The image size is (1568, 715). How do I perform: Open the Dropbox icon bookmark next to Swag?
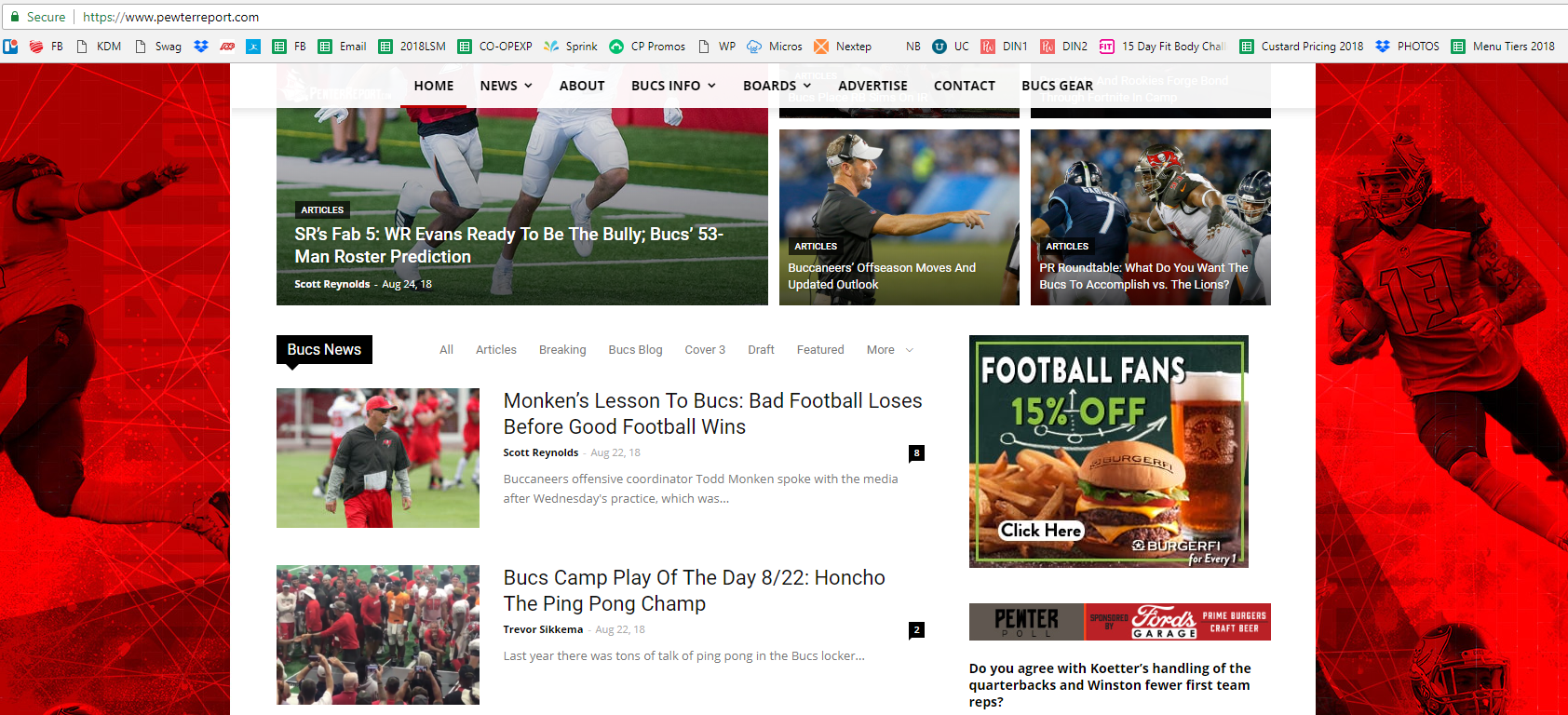click(201, 46)
